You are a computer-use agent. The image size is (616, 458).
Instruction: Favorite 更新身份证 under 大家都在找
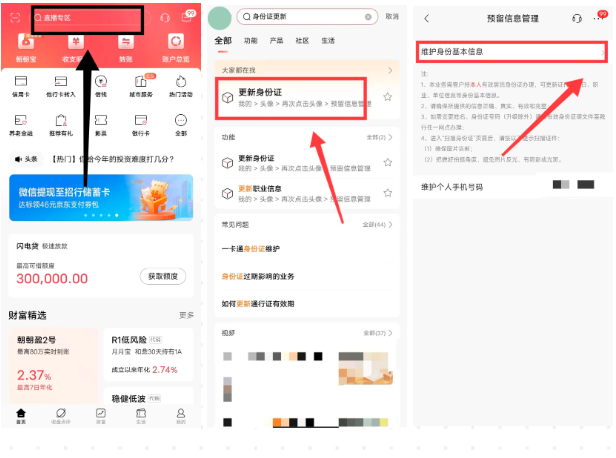coord(388,97)
